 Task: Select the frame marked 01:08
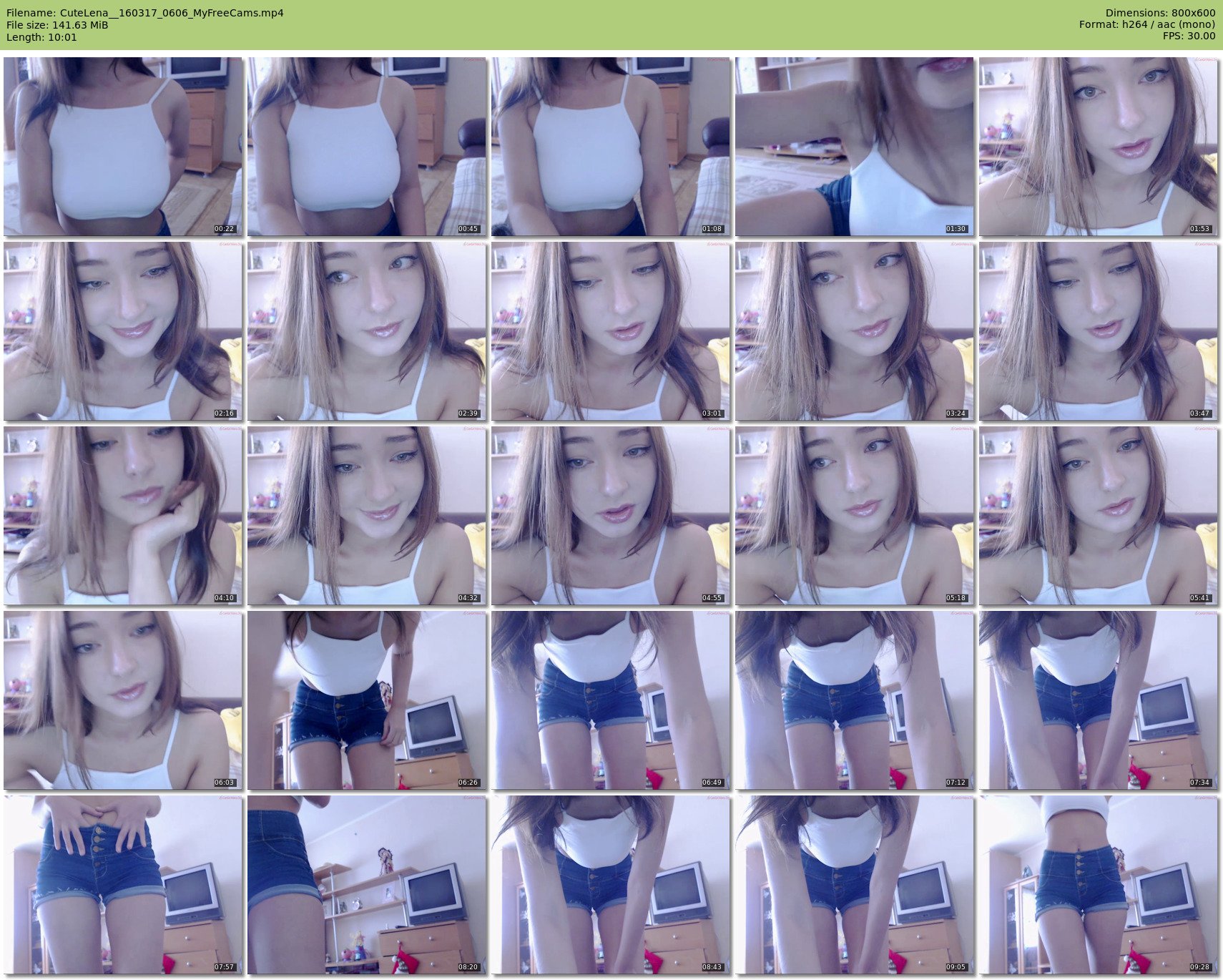click(610, 147)
